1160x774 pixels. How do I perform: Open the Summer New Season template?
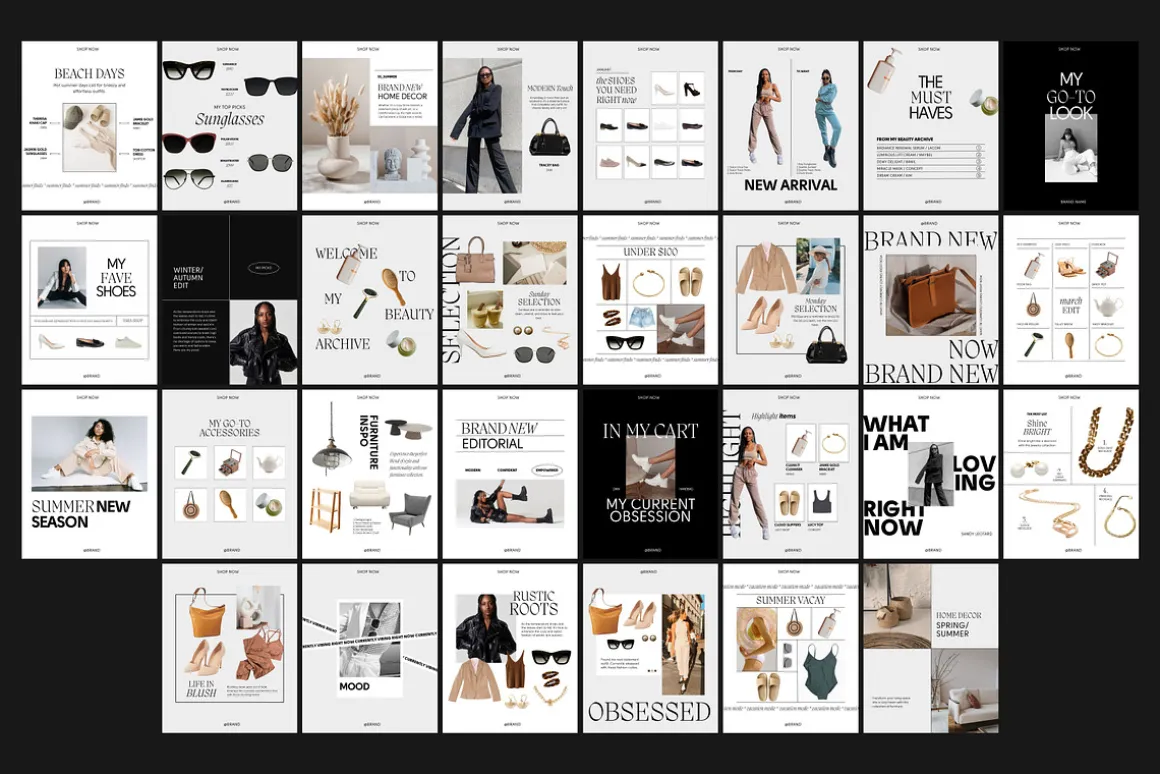[x=89, y=474]
